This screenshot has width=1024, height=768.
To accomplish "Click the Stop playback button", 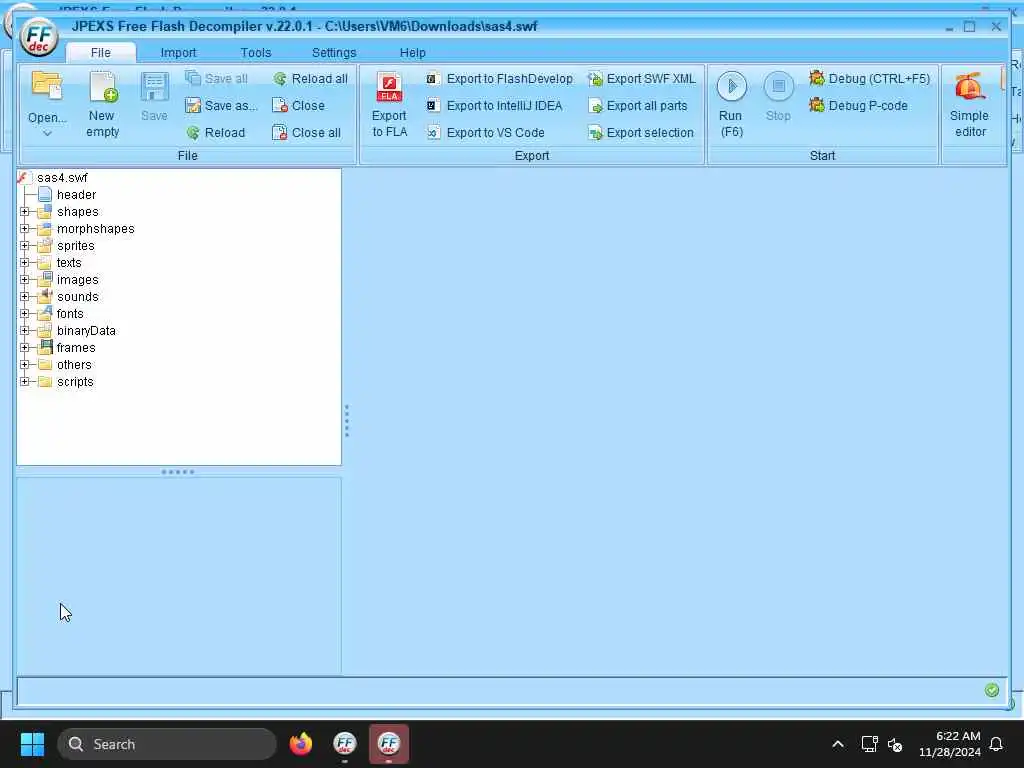I will [x=778, y=97].
